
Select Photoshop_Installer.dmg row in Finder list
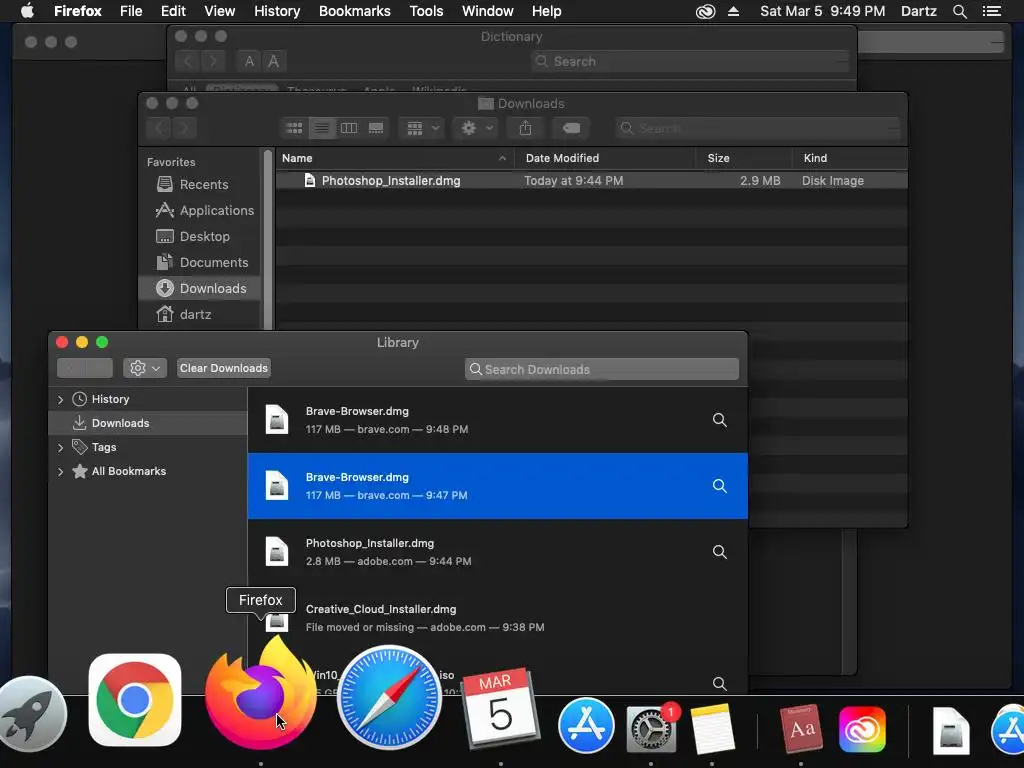591,181
